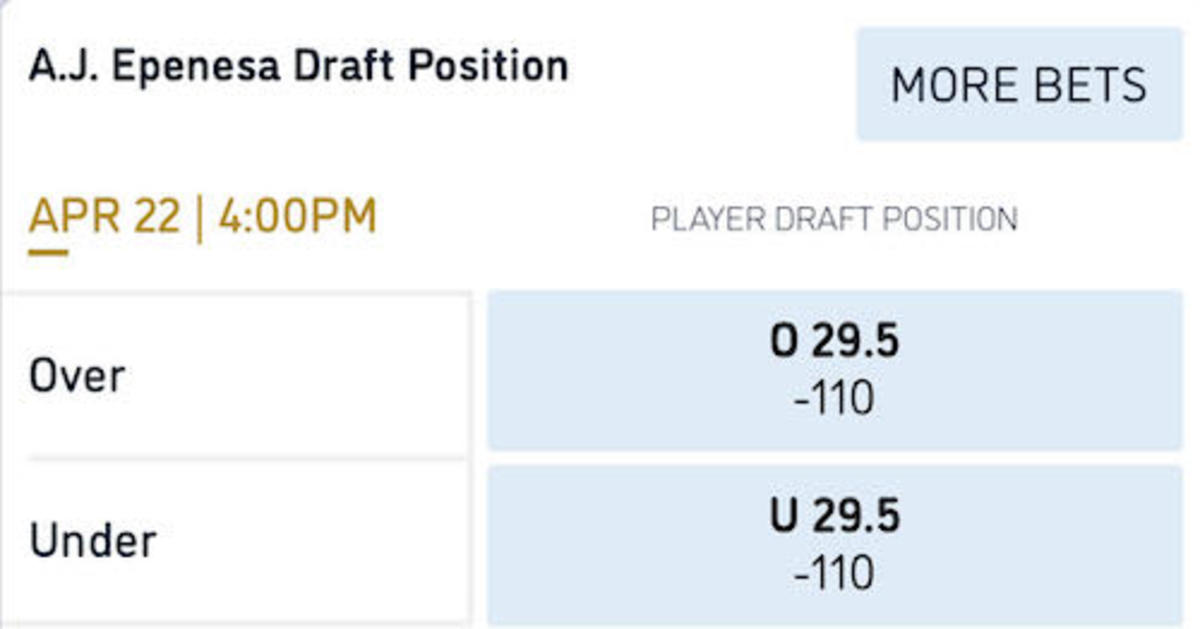
Task: Click the divider between Over and Under labels
Action: click(248, 459)
